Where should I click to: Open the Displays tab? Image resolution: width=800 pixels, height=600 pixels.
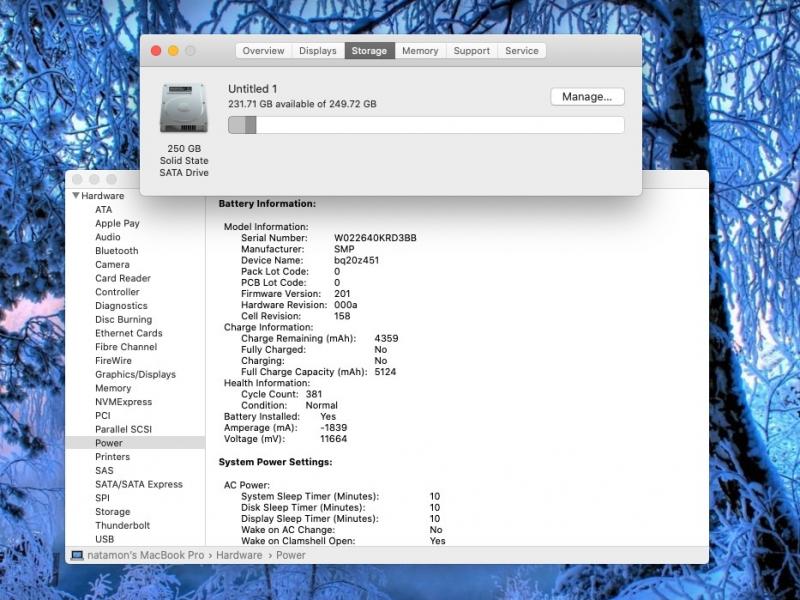(x=318, y=51)
